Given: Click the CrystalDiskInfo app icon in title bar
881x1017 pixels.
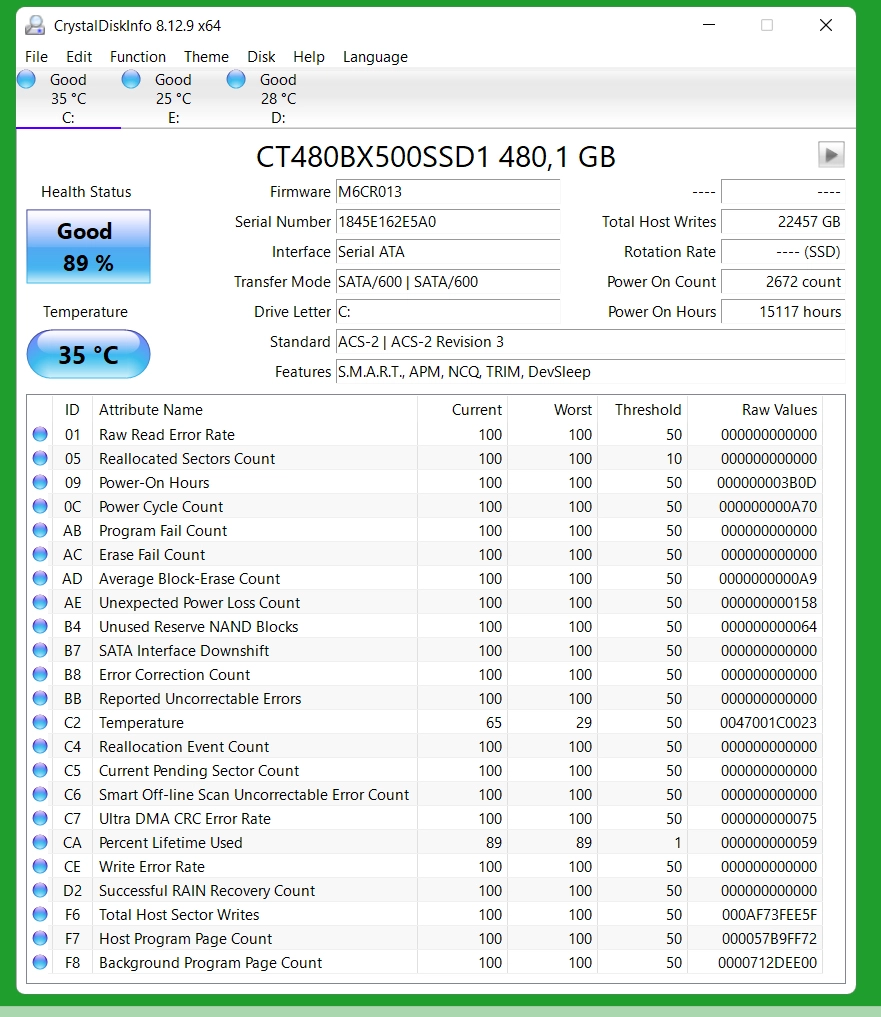Looking at the screenshot, I should point(34,25).
